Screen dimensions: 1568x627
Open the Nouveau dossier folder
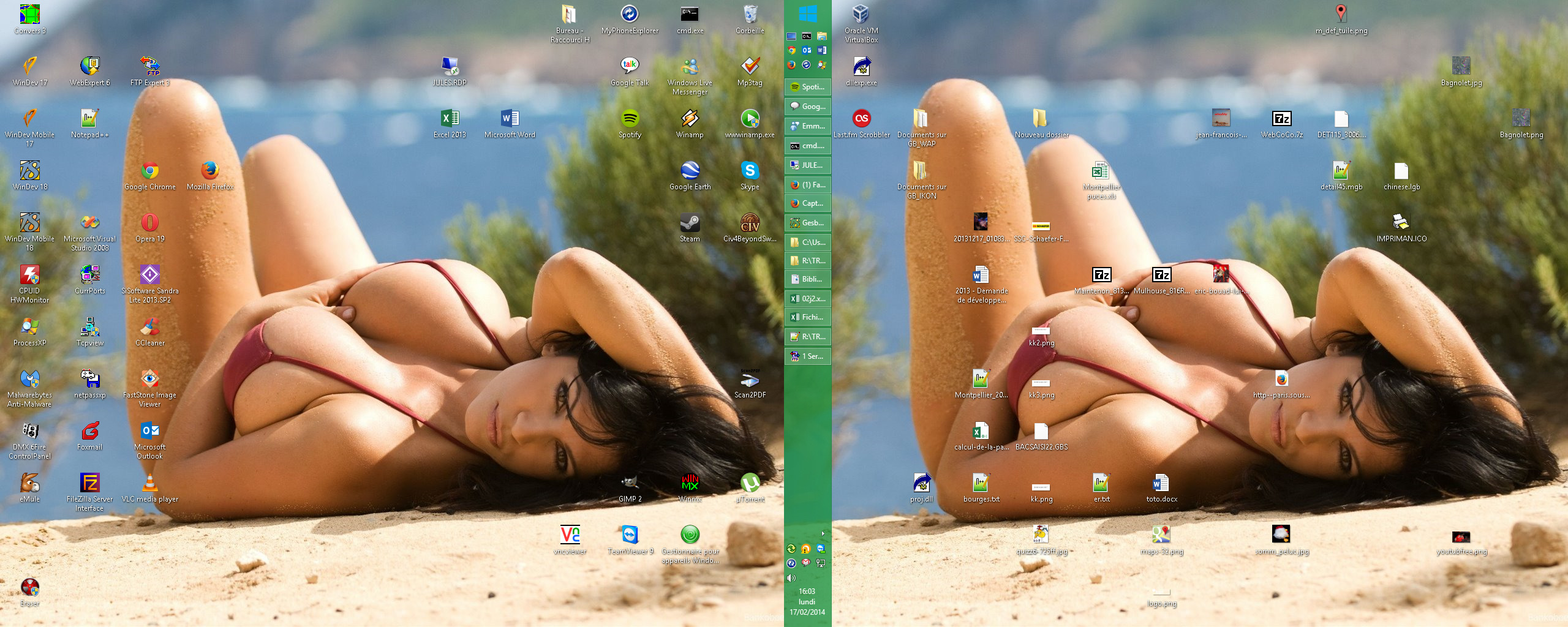coord(1041,119)
